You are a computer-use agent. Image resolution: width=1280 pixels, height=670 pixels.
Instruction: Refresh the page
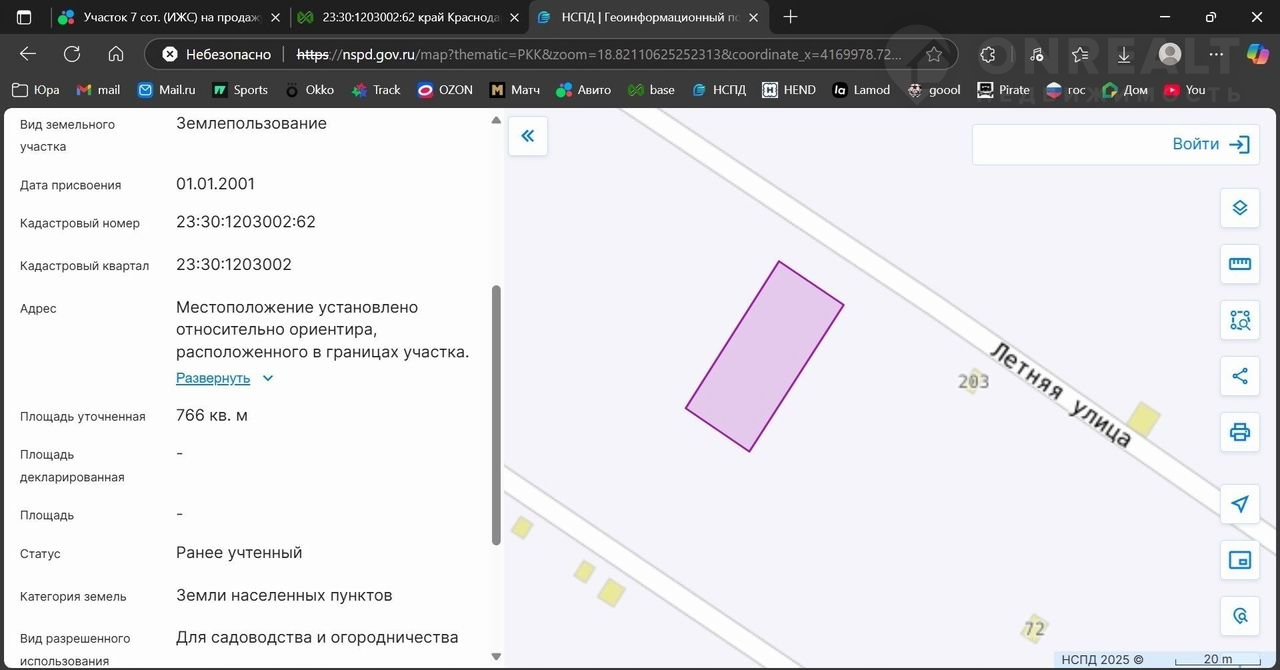[72, 54]
